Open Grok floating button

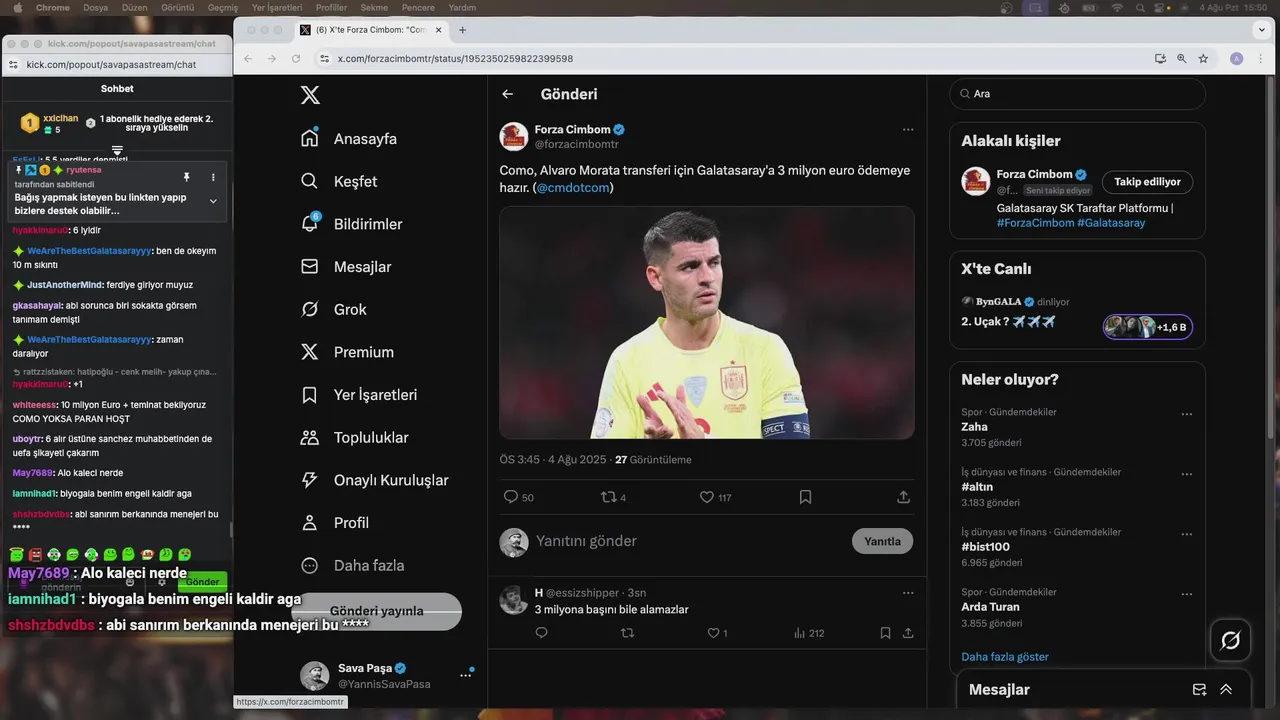1230,640
